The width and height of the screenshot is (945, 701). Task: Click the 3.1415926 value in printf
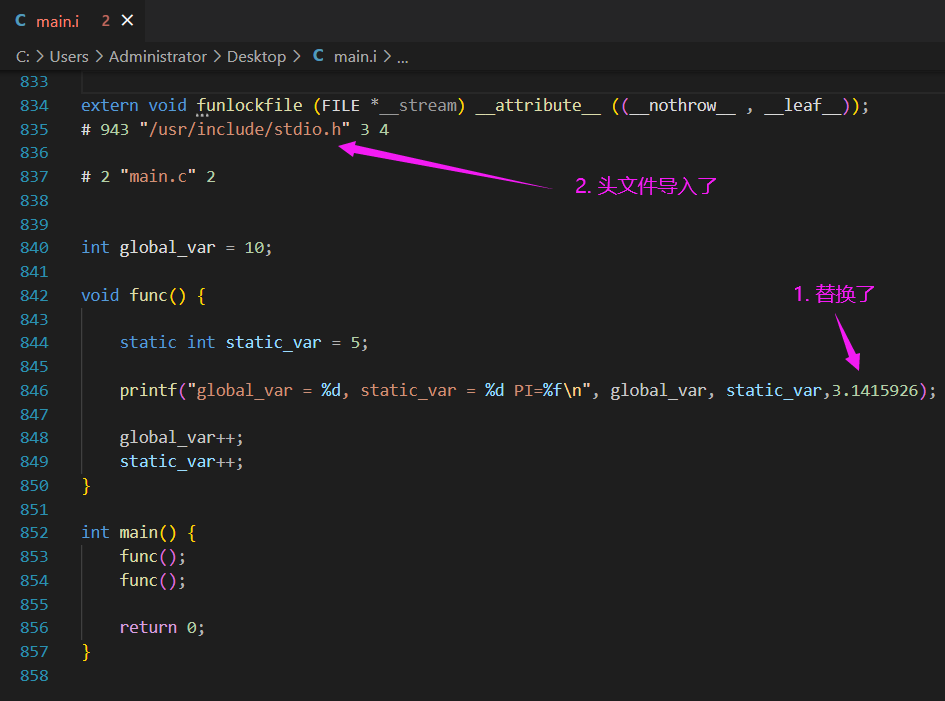coord(874,391)
